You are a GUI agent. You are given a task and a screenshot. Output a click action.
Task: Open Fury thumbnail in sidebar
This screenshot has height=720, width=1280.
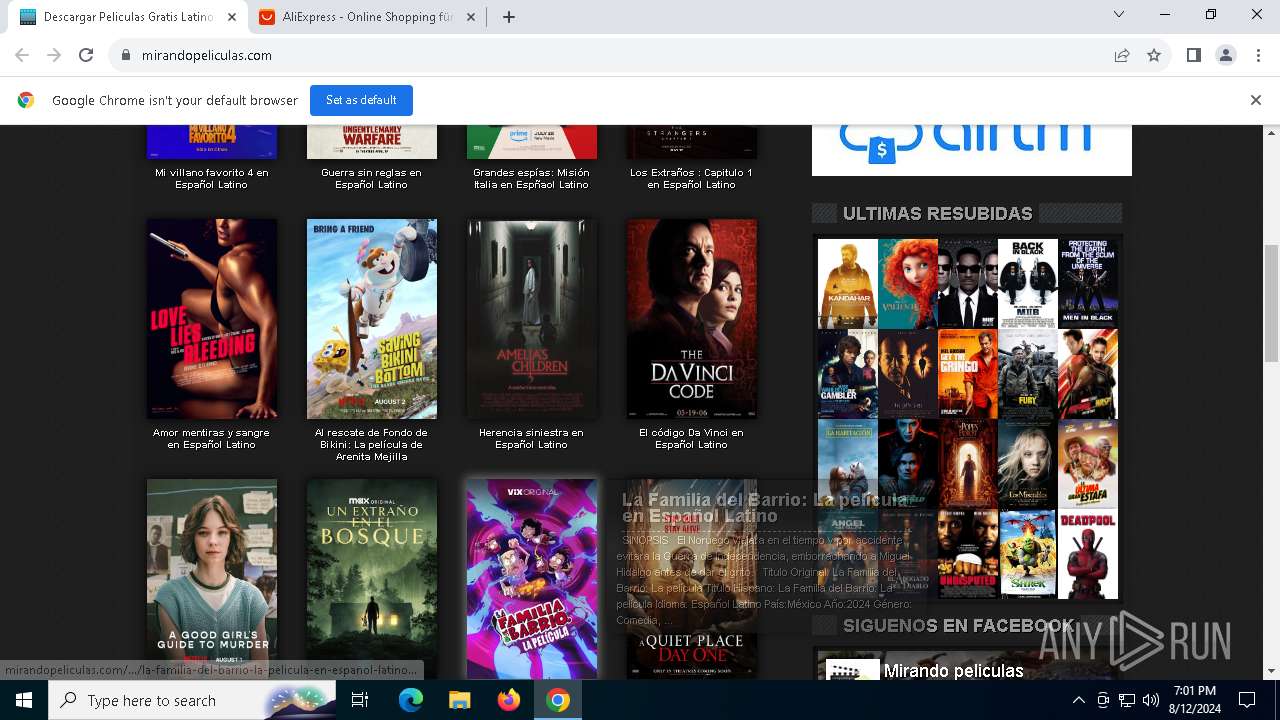coord(1028,373)
